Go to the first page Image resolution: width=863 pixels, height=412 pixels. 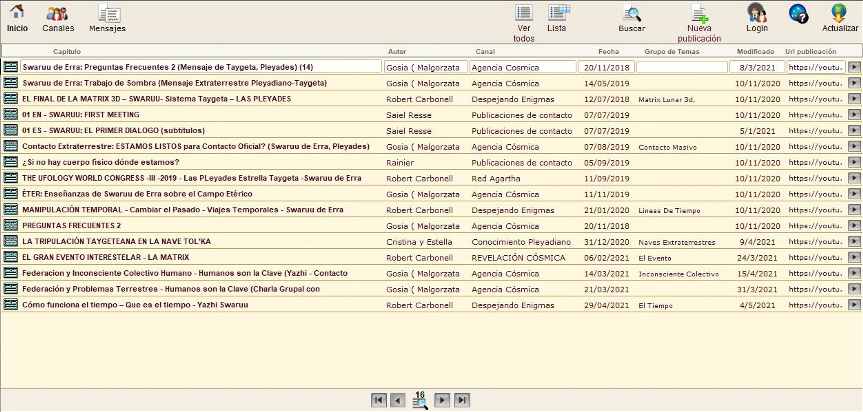pyautogui.click(x=379, y=400)
